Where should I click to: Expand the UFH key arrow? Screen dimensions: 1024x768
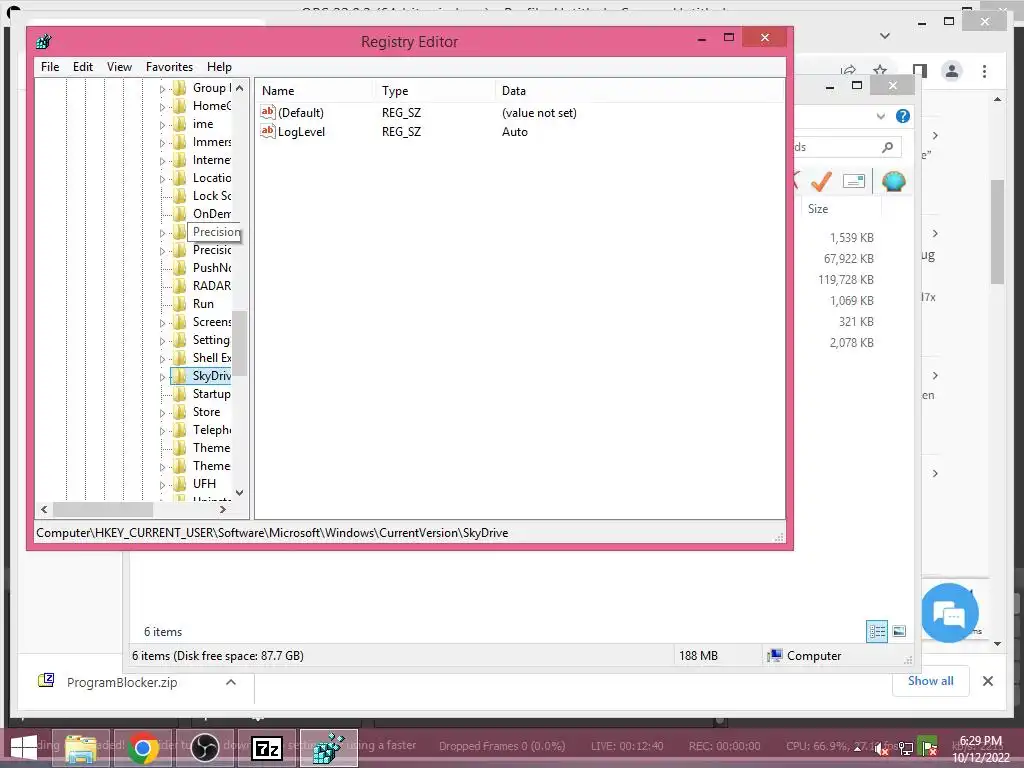(x=162, y=485)
